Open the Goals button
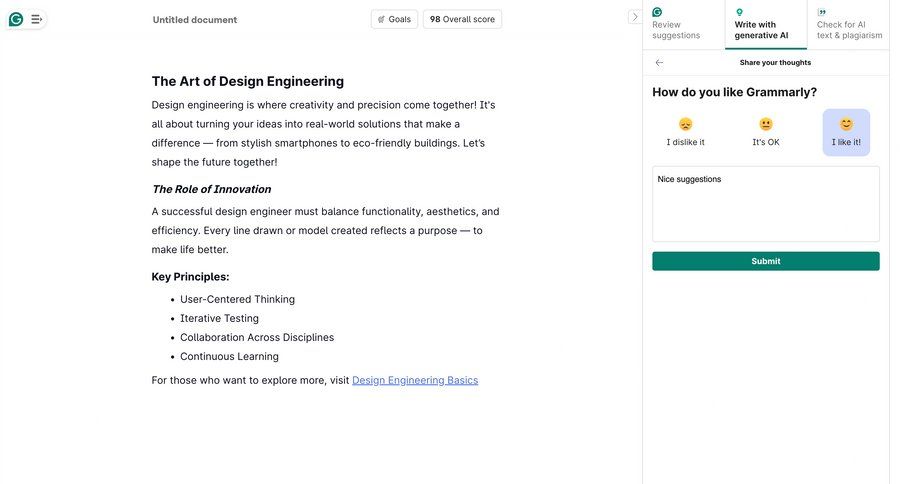Image resolution: width=900 pixels, height=484 pixels. (x=394, y=19)
